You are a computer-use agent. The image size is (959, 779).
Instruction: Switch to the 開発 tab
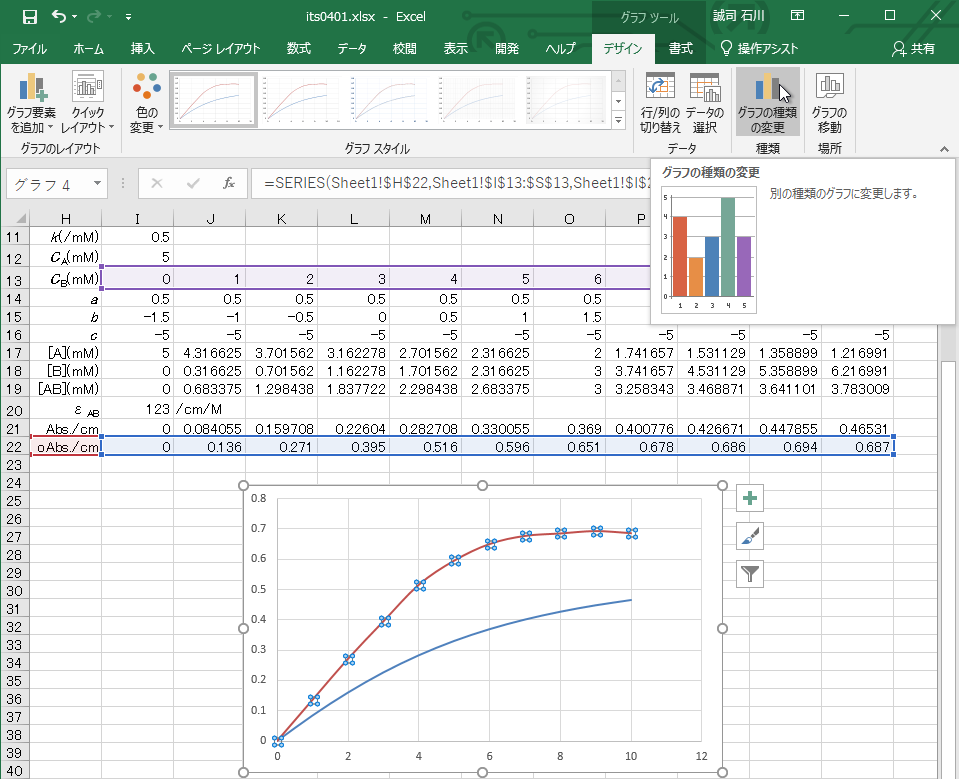(507, 49)
